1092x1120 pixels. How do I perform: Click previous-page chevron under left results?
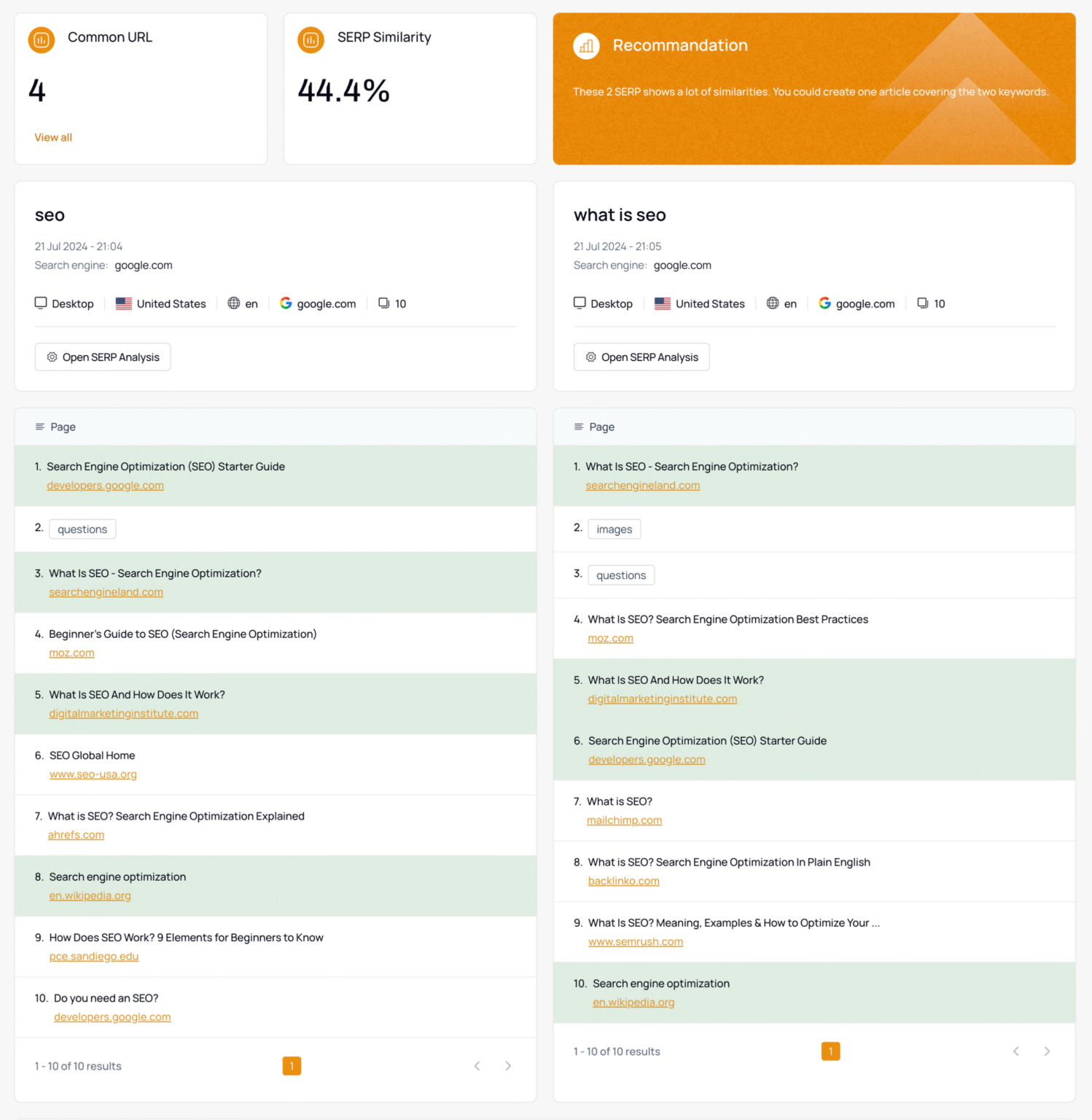pyautogui.click(x=477, y=1065)
